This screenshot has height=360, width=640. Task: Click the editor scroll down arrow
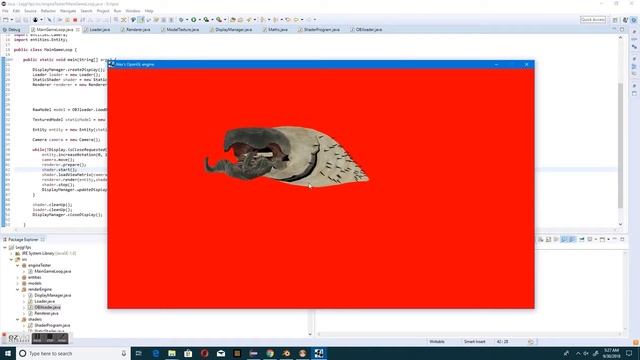click(620, 224)
